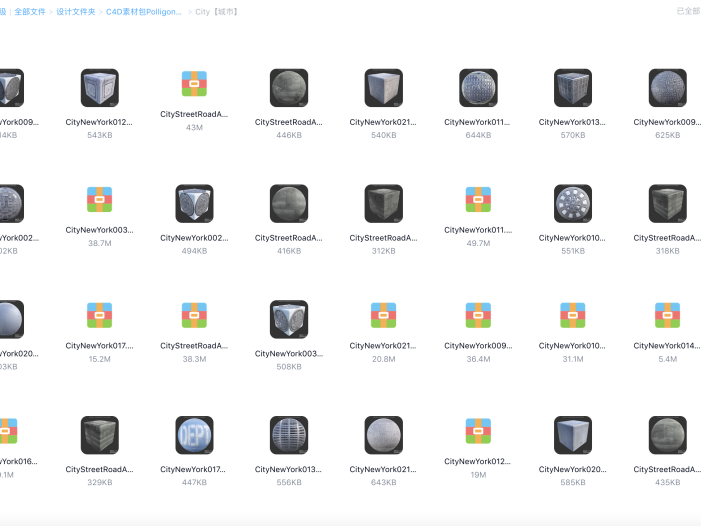Open the 19M CityNewYork012 archive icon

(x=478, y=431)
